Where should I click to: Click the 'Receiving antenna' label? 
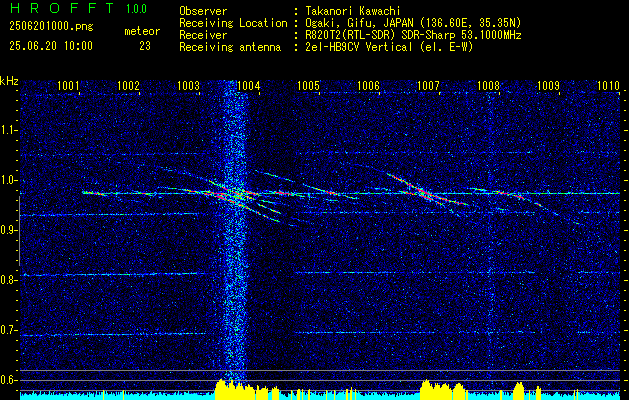230,47
